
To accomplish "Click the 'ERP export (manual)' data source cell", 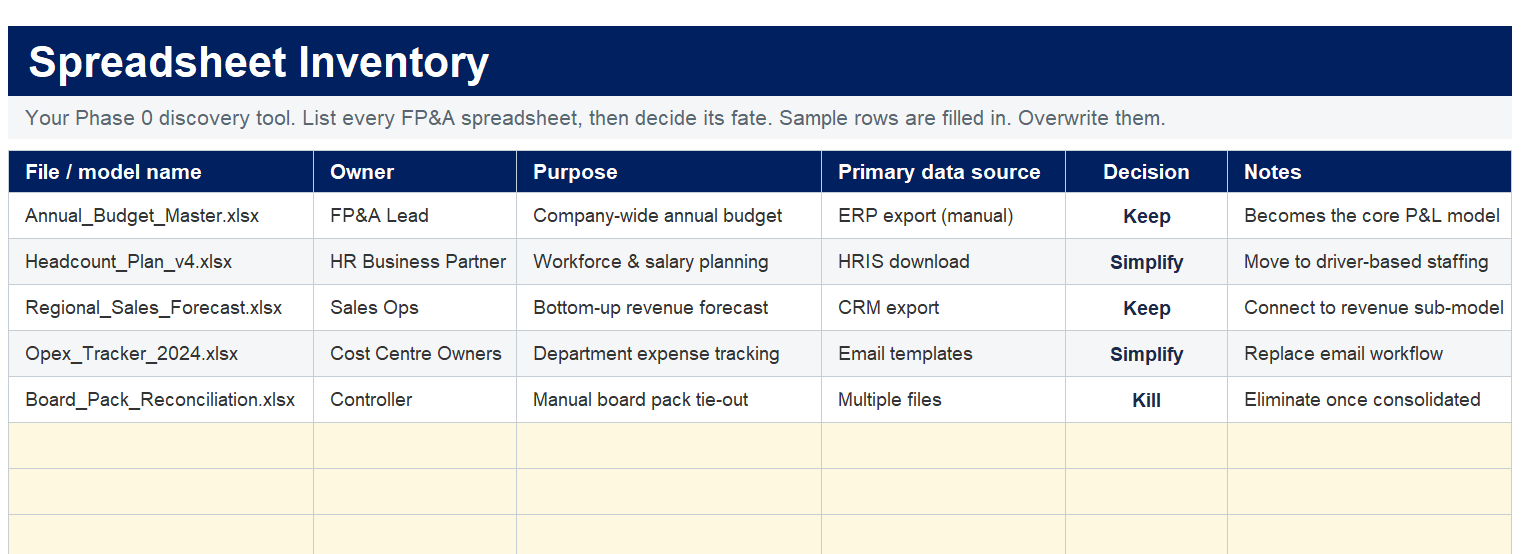I will point(943,216).
